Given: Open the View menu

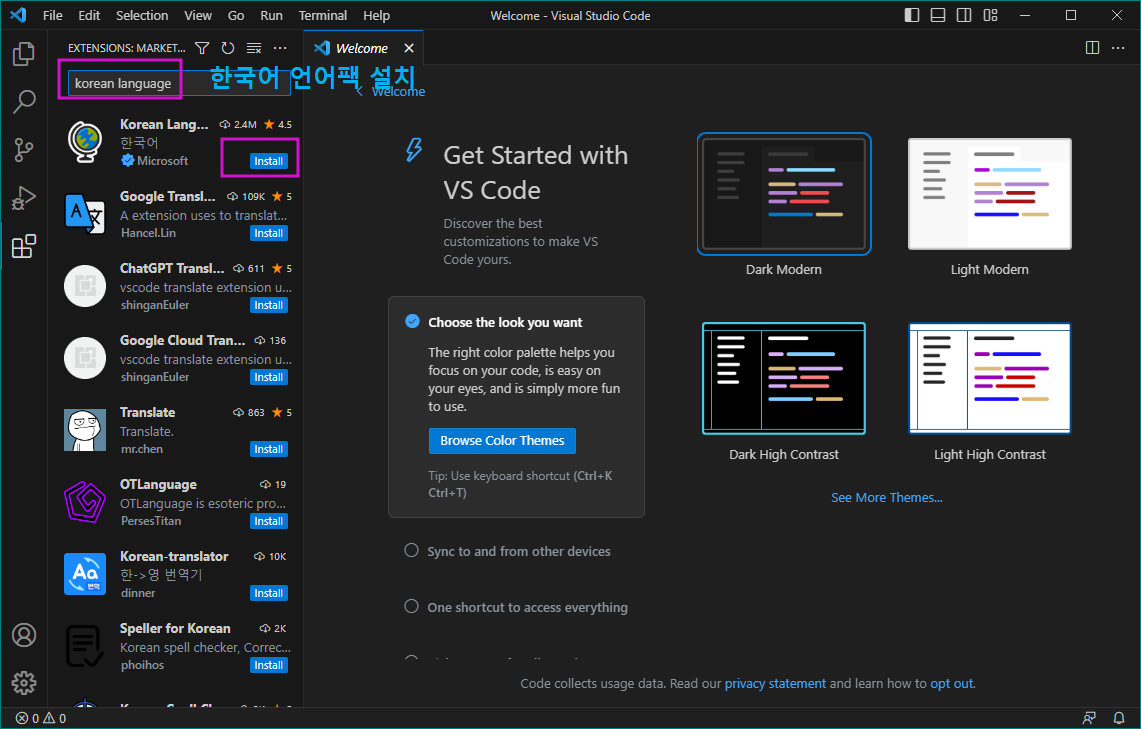Looking at the screenshot, I should pyautogui.click(x=198, y=15).
